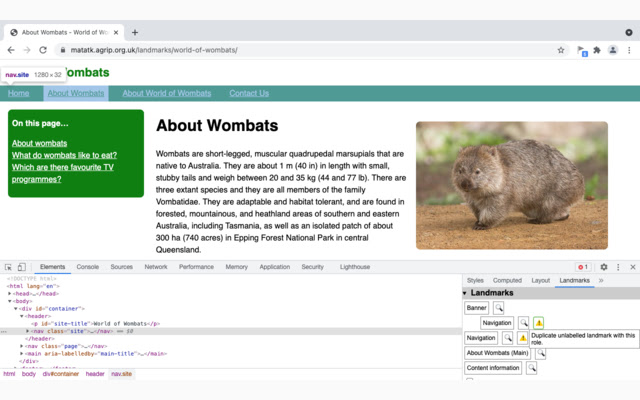640x400 pixels.
Task: Toggle the device toolbar icon in DevTools
Action: coord(22,267)
